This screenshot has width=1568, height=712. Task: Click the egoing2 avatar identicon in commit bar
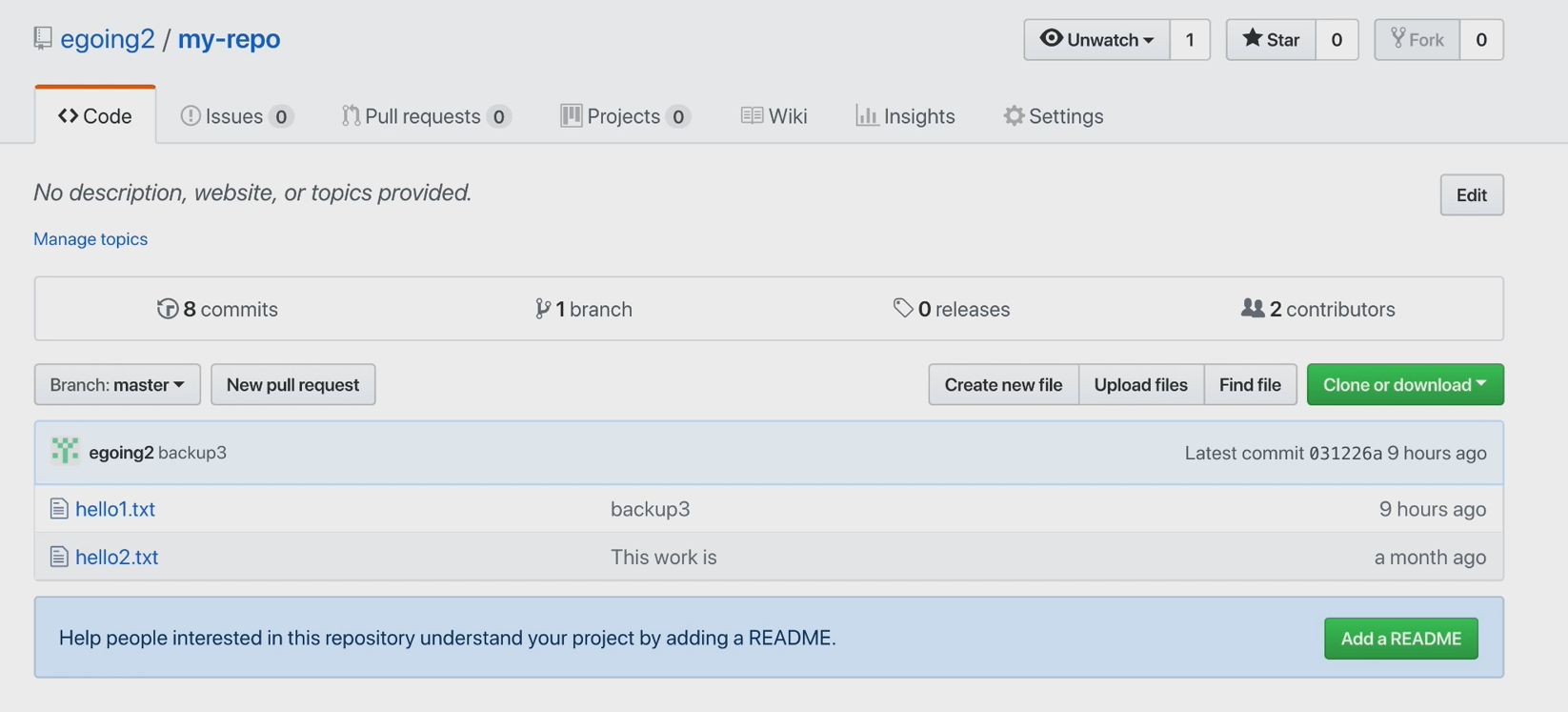pyautogui.click(x=65, y=451)
